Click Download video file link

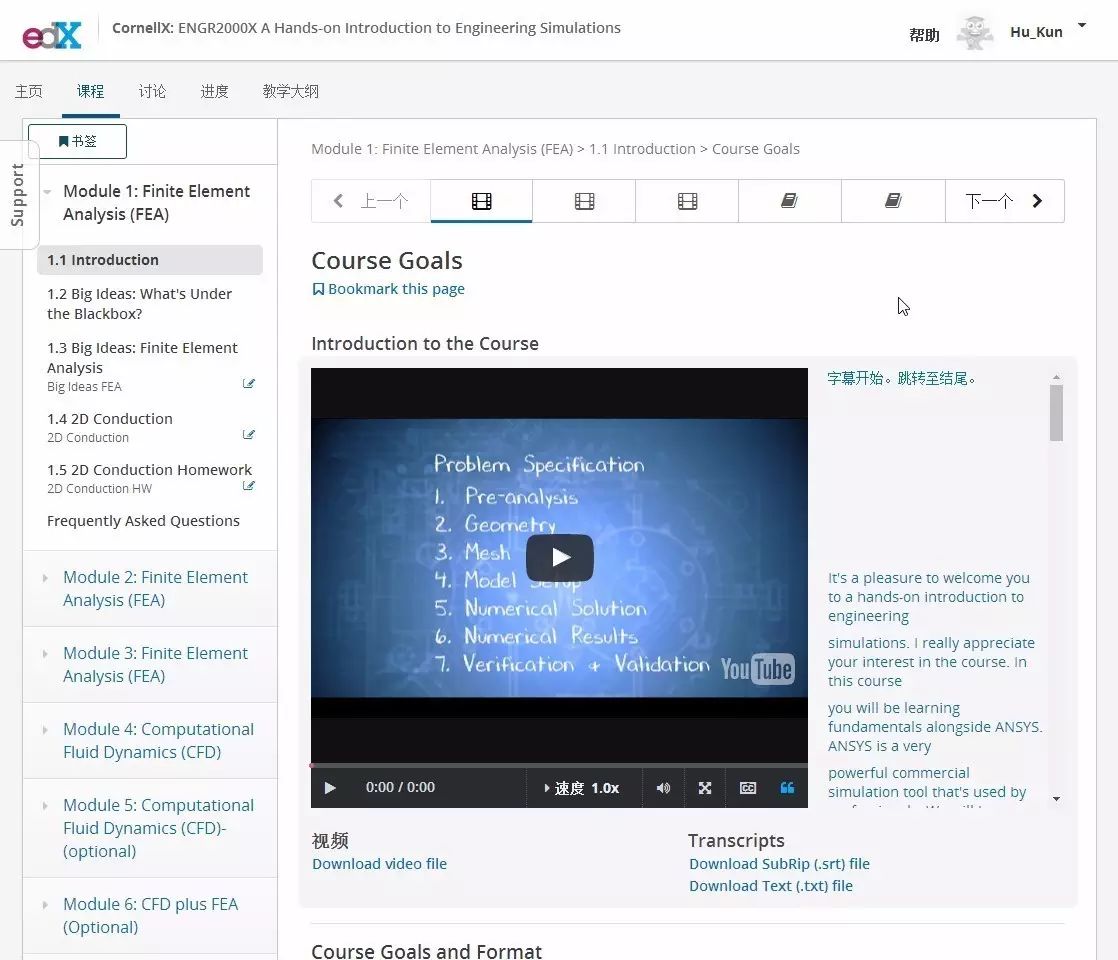tap(379, 864)
